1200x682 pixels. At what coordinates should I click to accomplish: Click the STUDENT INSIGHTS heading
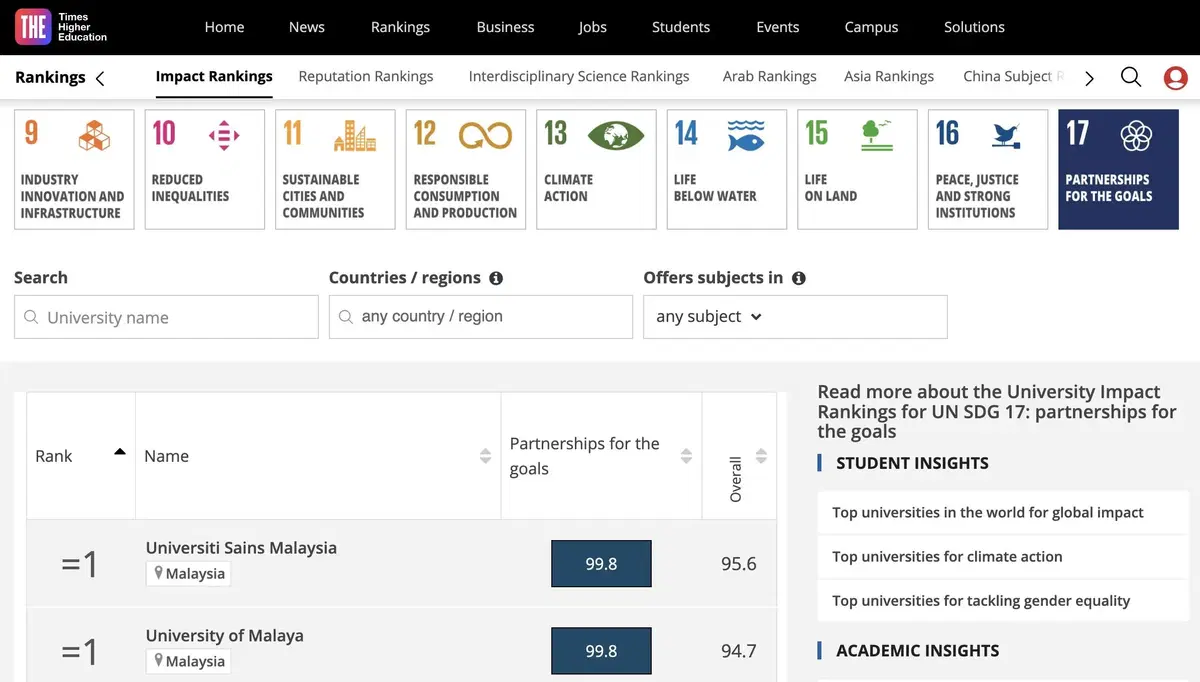(x=912, y=463)
